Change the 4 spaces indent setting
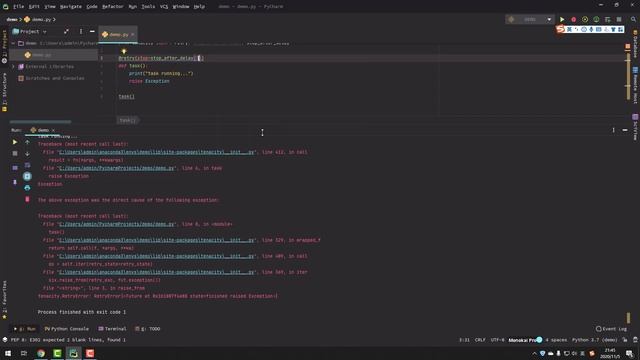Image resolution: width=640 pixels, height=360 pixels. (x=556, y=340)
